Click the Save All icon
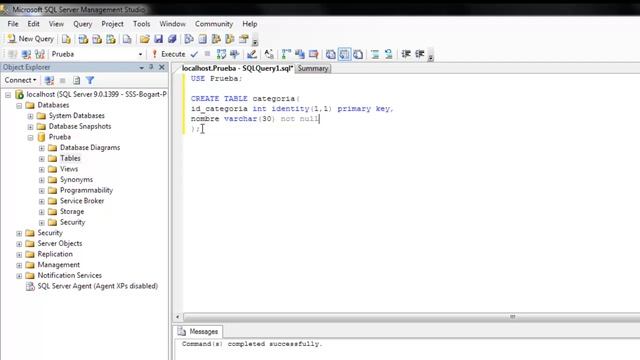640x360 pixels. 172,39
